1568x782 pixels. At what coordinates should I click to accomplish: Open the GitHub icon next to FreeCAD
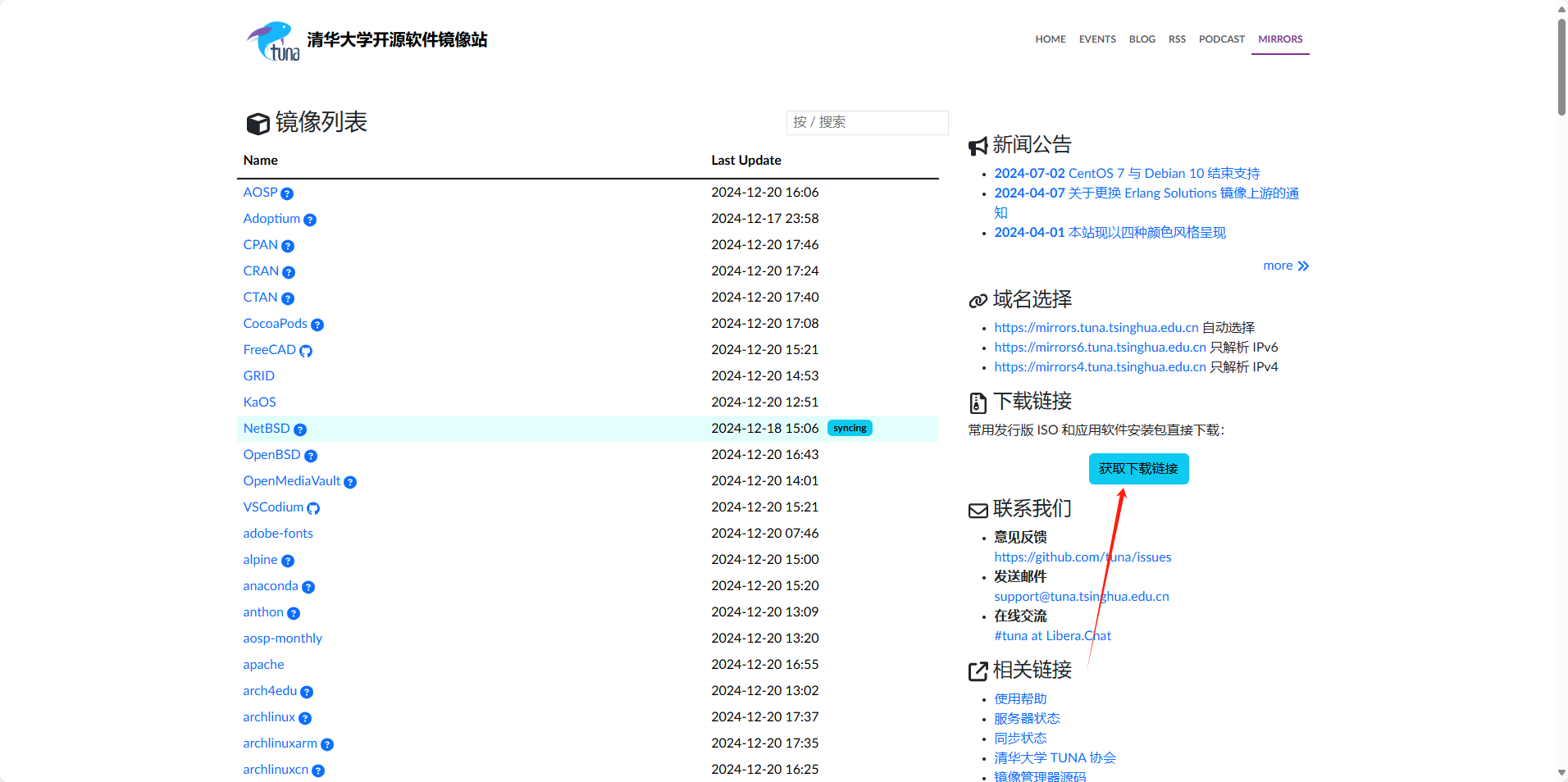(306, 351)
